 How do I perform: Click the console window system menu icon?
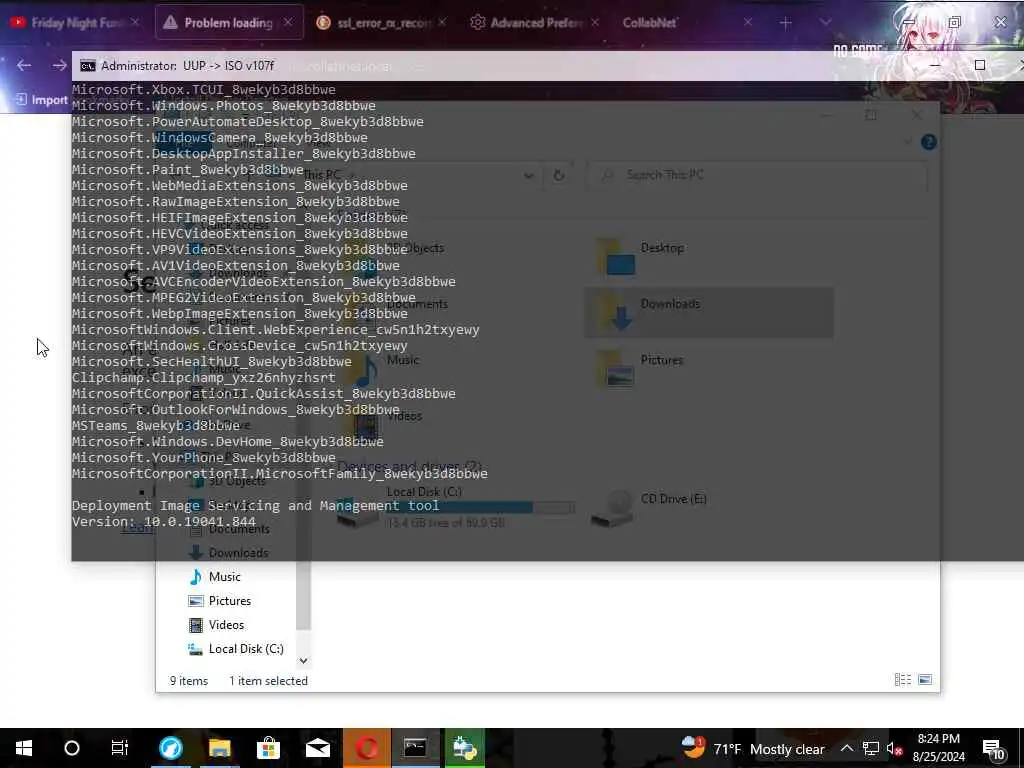point(88,66)
